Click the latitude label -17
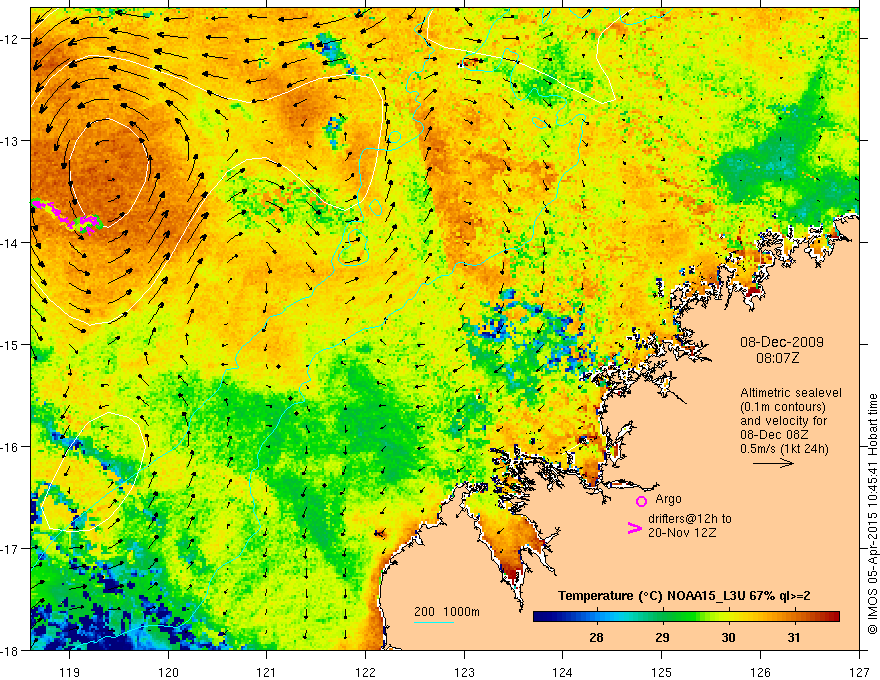The image size is (880, 680). pos(11,549)
